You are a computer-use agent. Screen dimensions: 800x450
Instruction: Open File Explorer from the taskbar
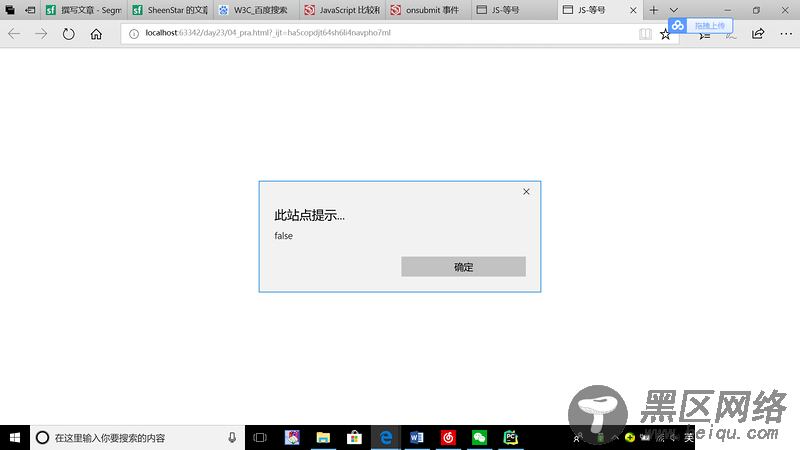323,438
